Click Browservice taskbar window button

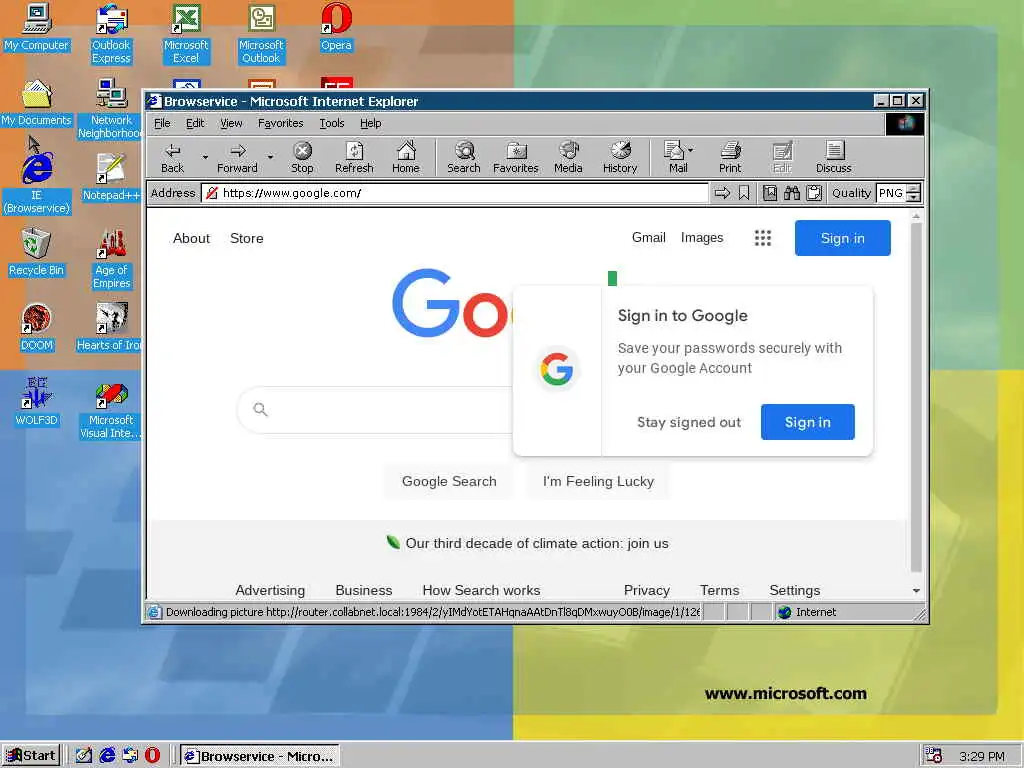260,756
